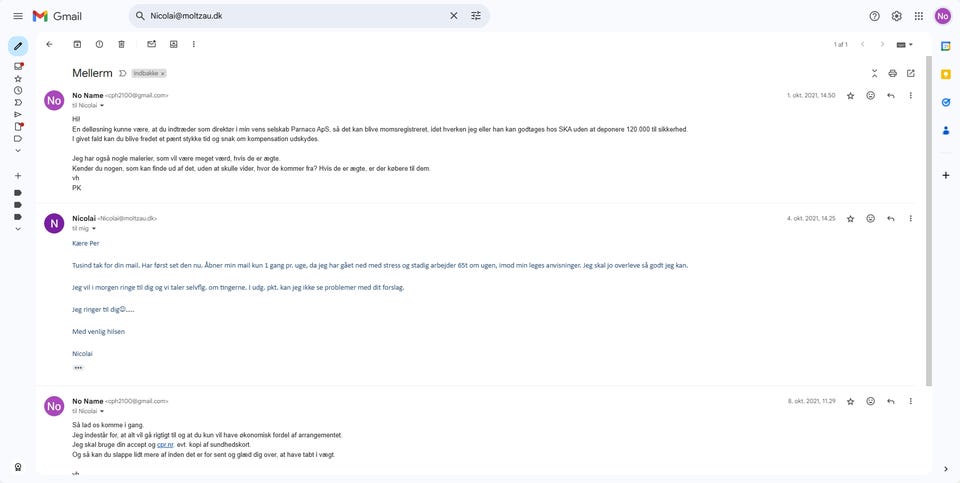Open Settings gear icon
This screenshot has height=483, width=960.
click(896, 16)
